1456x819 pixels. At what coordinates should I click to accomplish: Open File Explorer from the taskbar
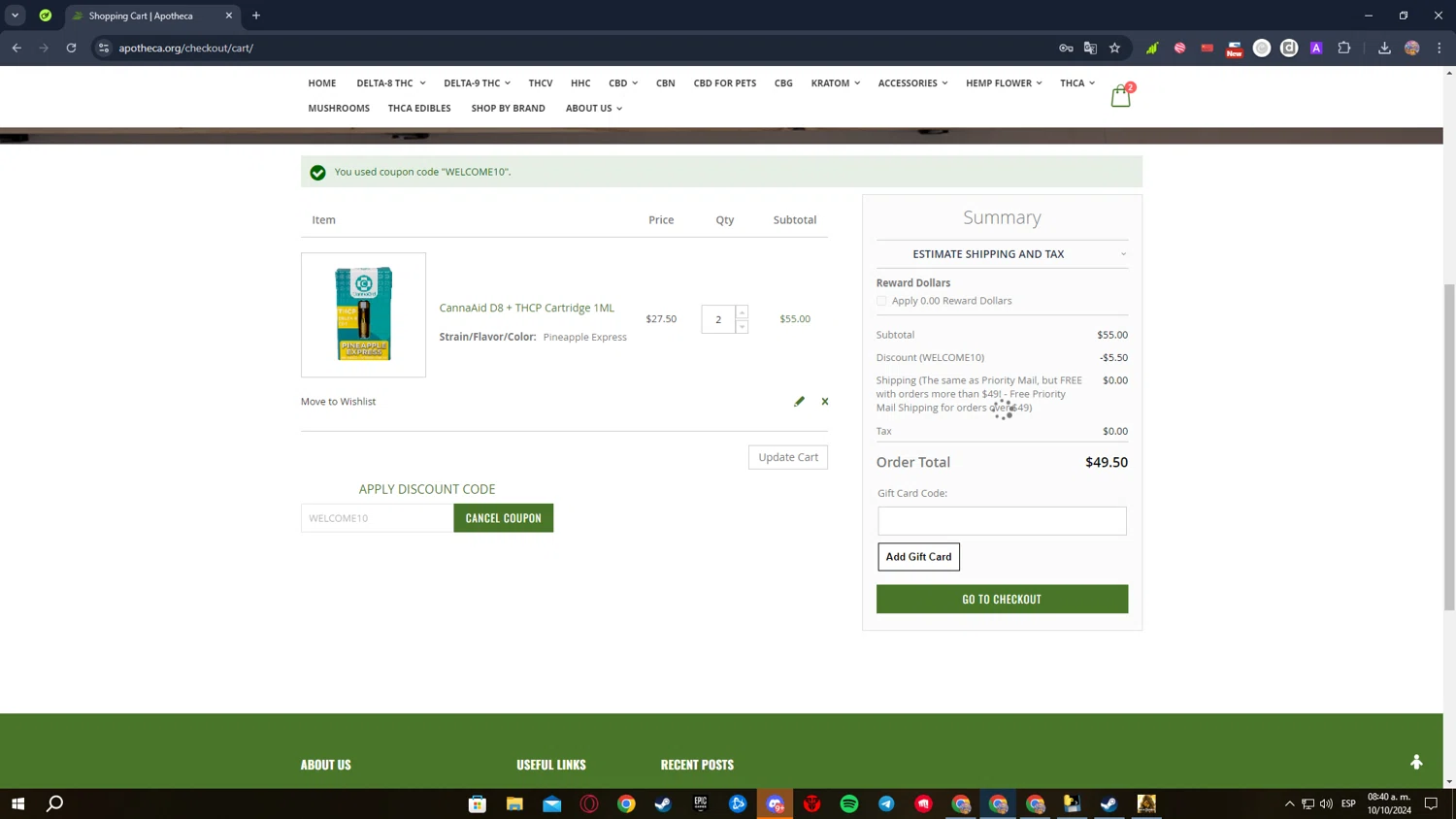(x=514, y=803)
